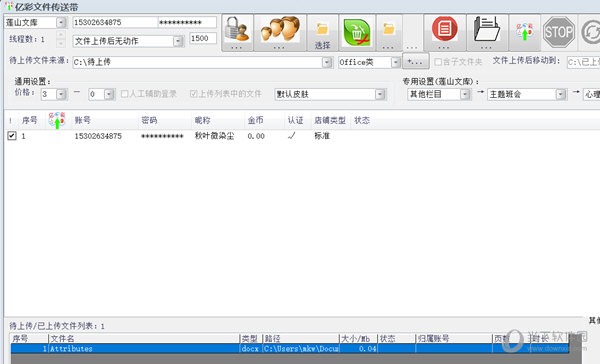The image size is (600, 364).
Task: Click the 文件上传后移动到 path field
Action: [x=583, y=62]
